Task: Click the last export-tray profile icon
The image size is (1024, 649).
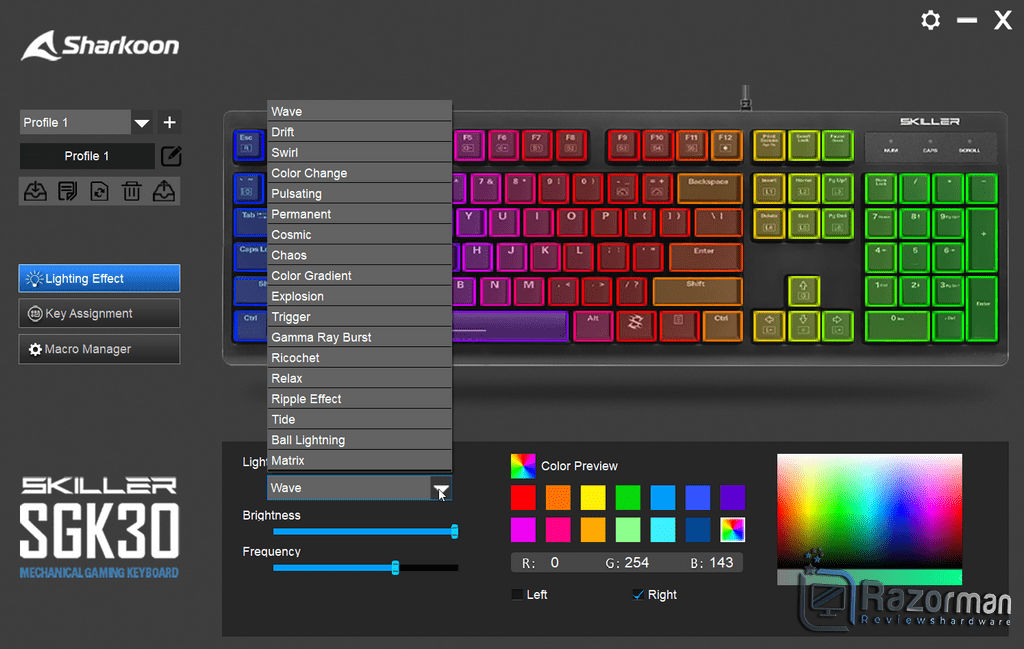Action: pos(164,191)
